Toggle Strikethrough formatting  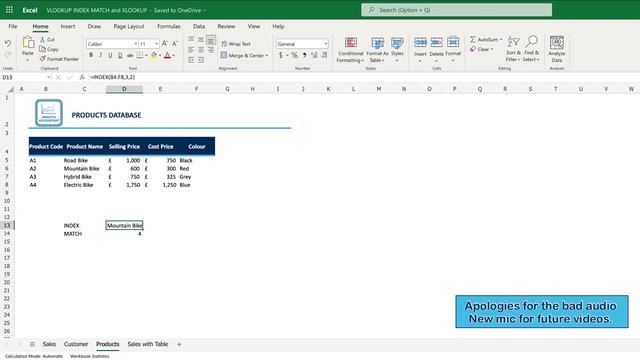130,55
